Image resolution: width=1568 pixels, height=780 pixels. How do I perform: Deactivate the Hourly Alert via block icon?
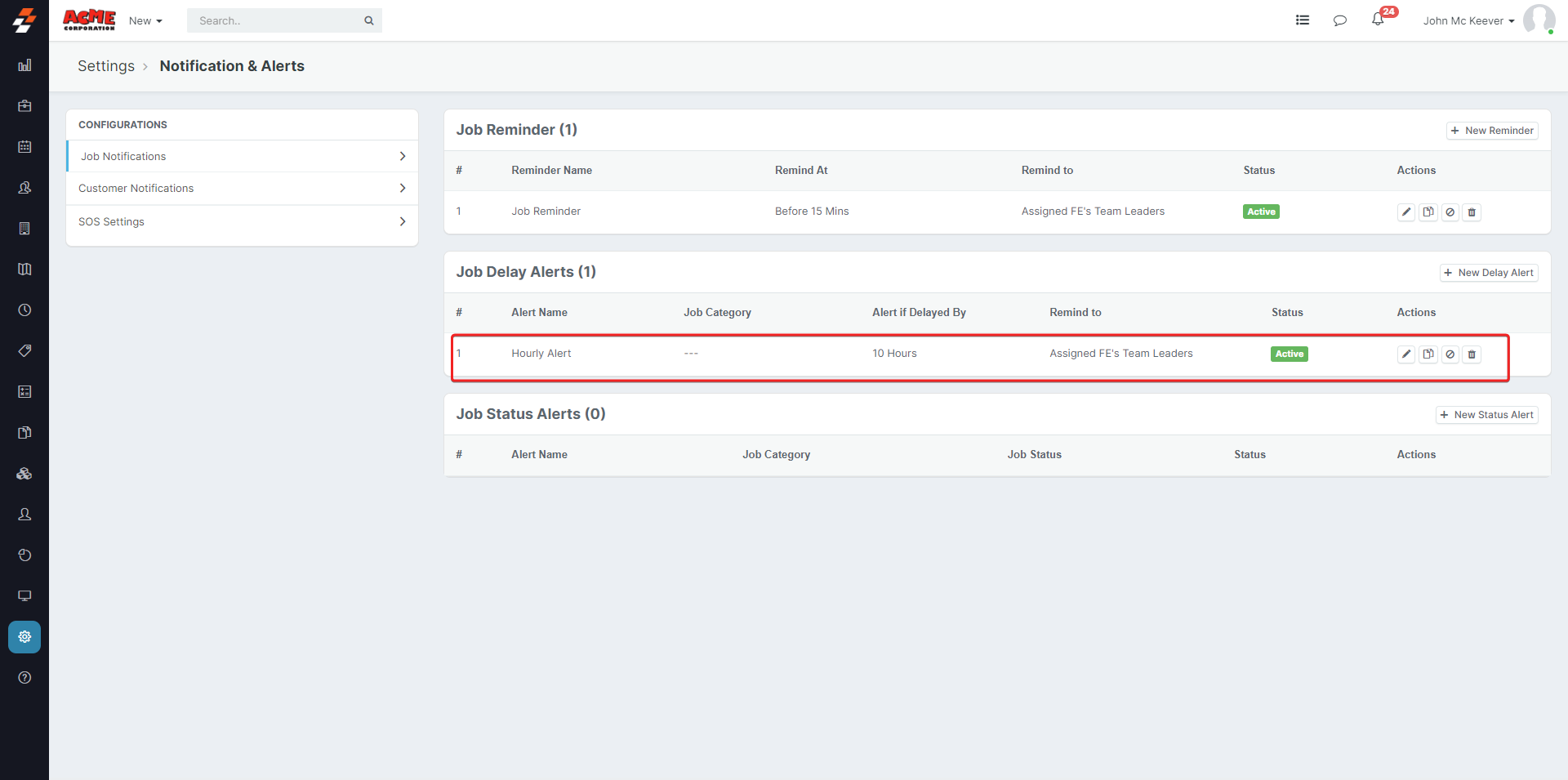(x=1450, y=354)
